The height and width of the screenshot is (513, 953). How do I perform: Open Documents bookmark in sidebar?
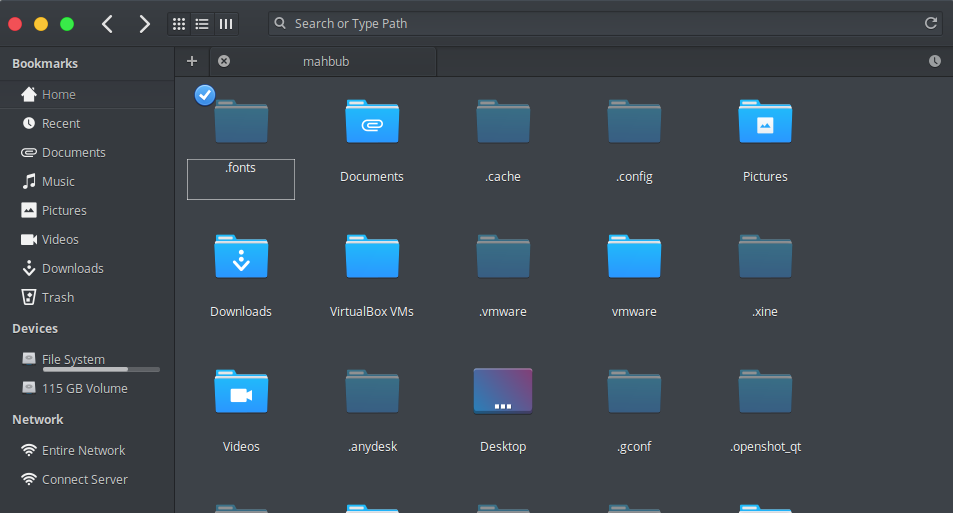click(x=88, y=153)
